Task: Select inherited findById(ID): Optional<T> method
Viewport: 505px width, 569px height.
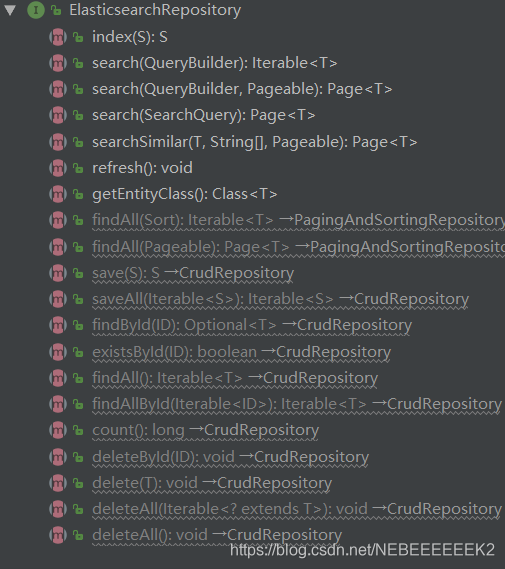Action: point(252,325)
